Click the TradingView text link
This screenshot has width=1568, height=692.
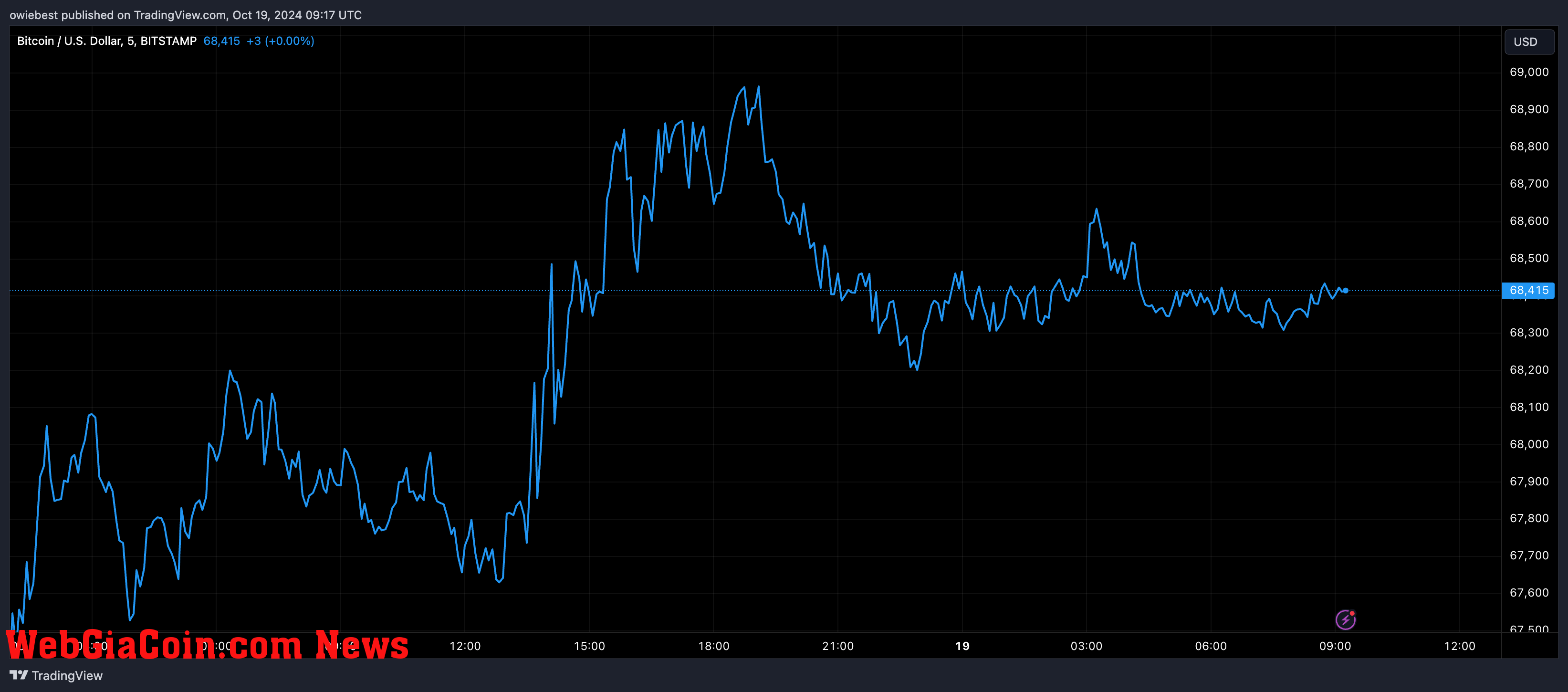[x=67, y=676]
